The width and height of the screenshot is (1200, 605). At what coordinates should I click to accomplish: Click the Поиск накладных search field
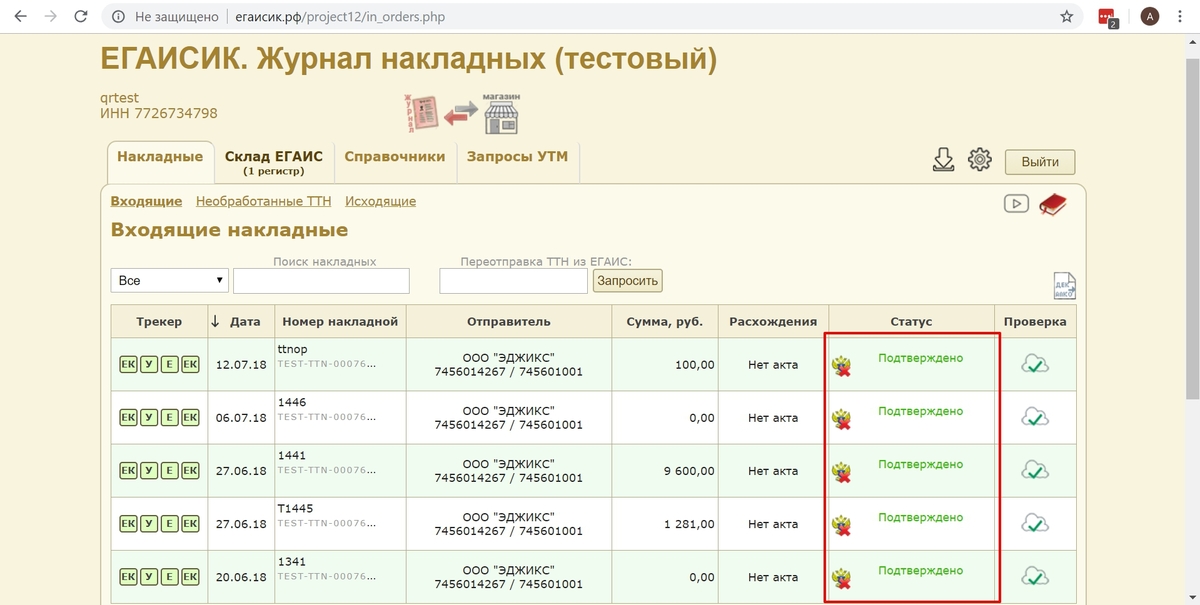click(x=321, y=281)
